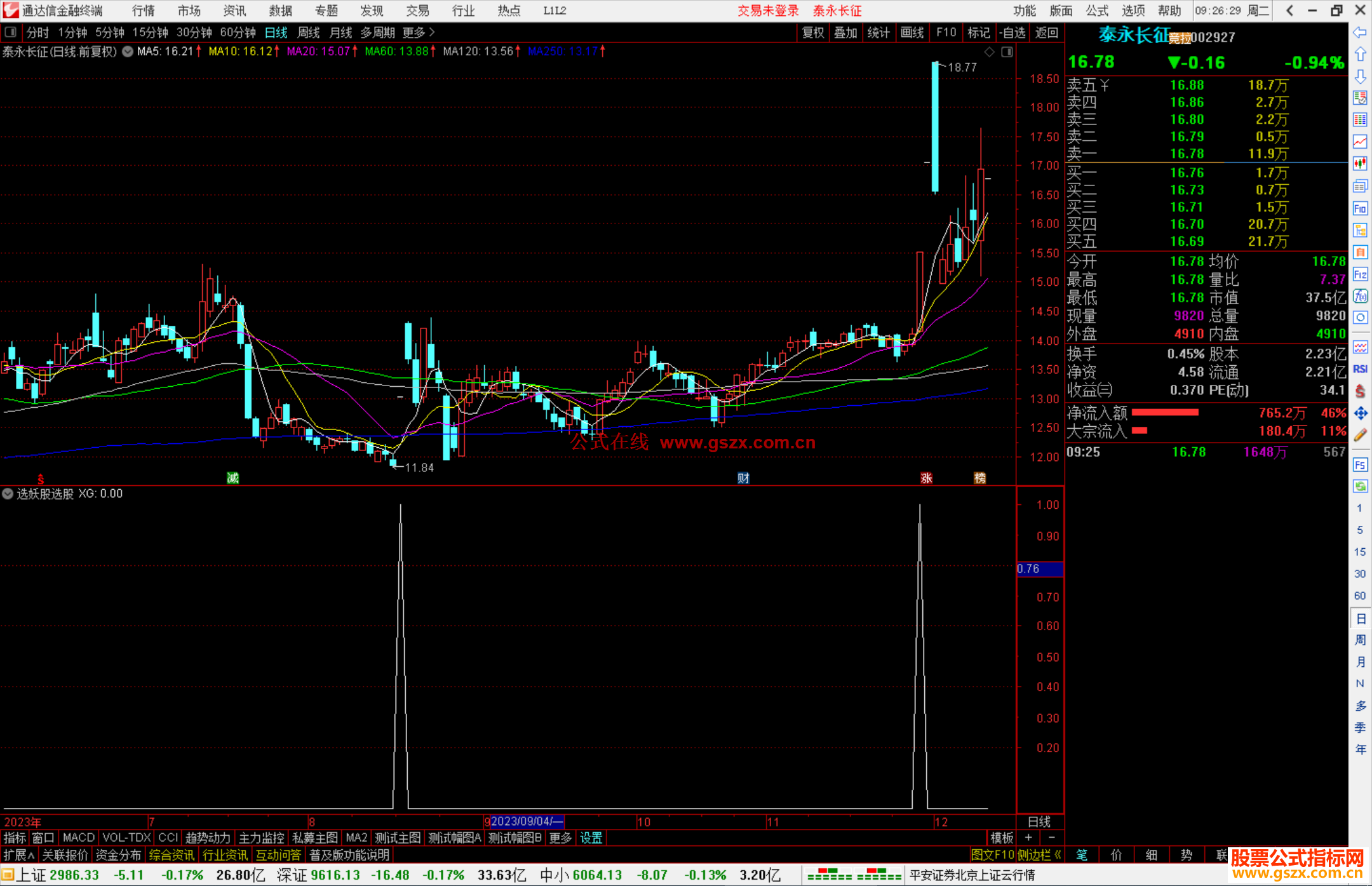Click the RSI indicator sidebar icon
The width and height of the screenshot is (1372, 886).
(1360, 369)
